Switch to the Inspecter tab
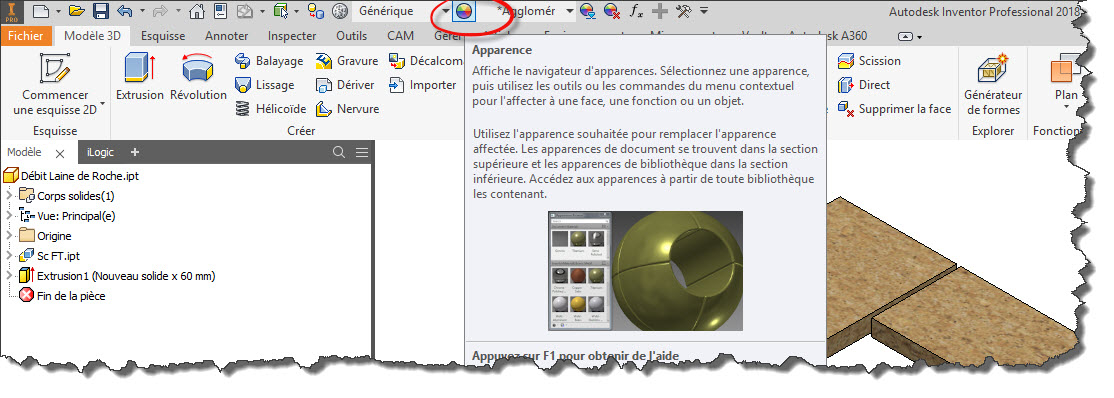This screenshot has height=398, width=1114. click(292, 36)
